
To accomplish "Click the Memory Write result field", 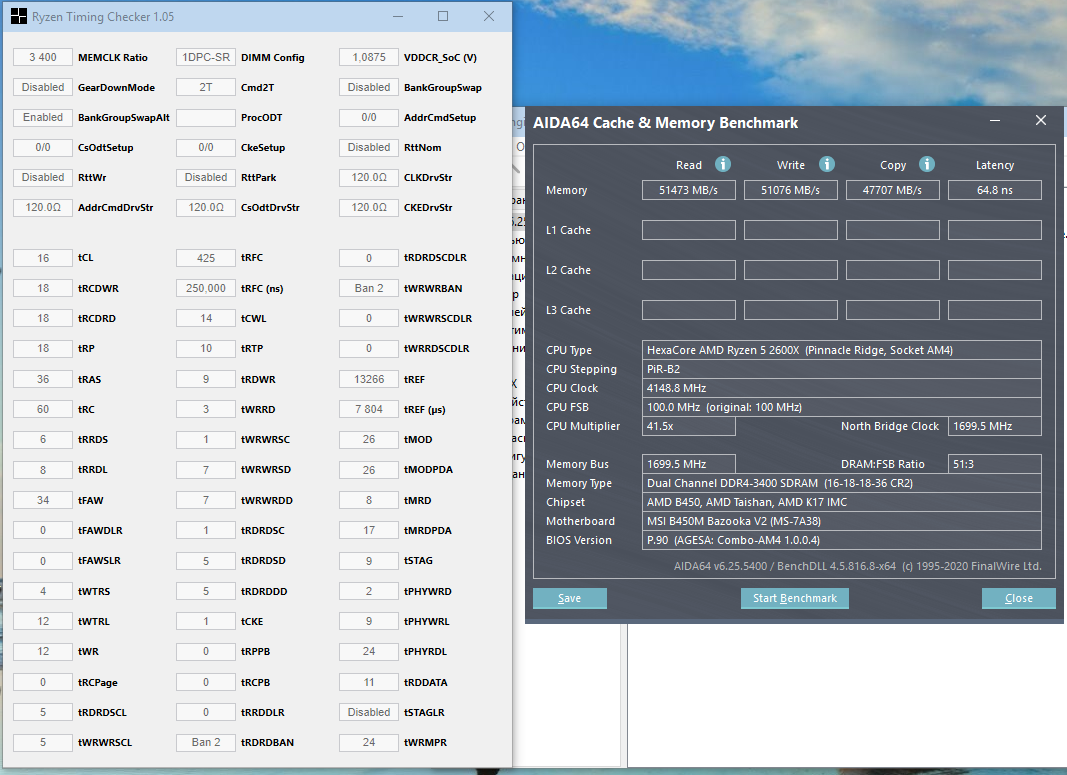I will tap(791, 190).
